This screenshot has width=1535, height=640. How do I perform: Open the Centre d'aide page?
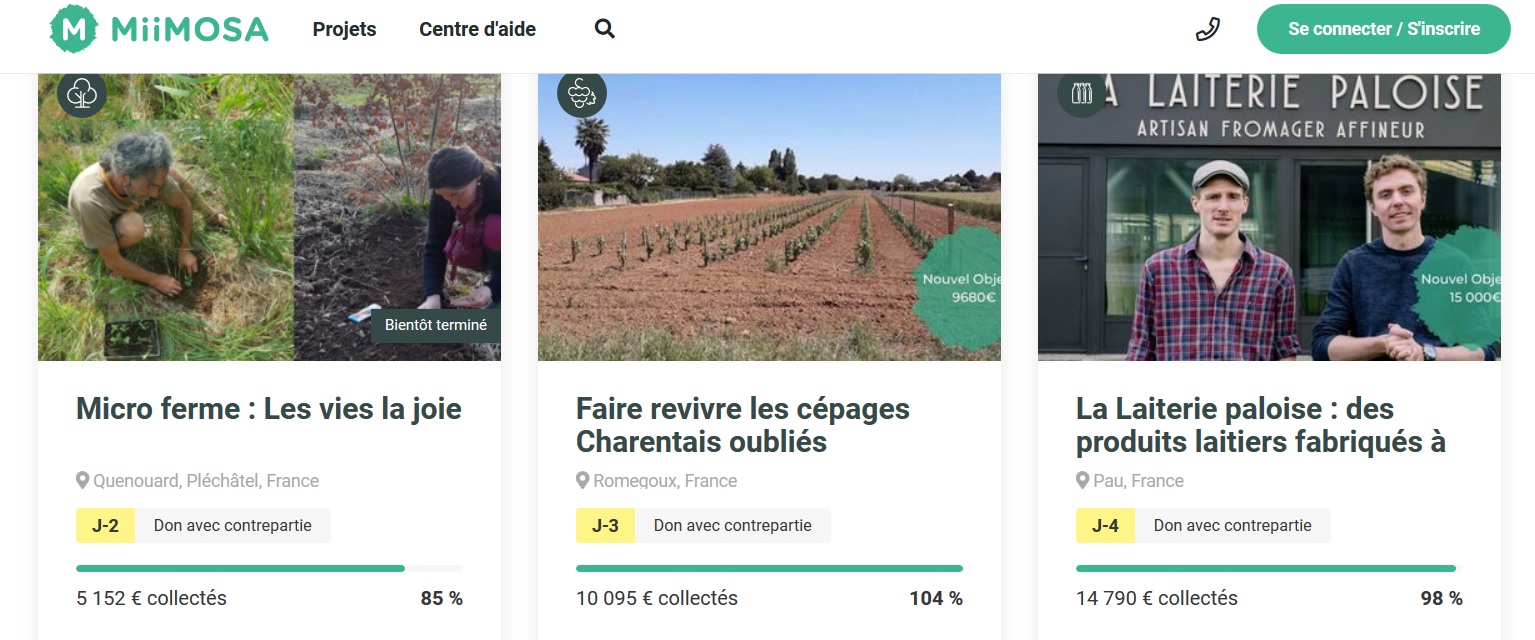click(x=477, y=29)
